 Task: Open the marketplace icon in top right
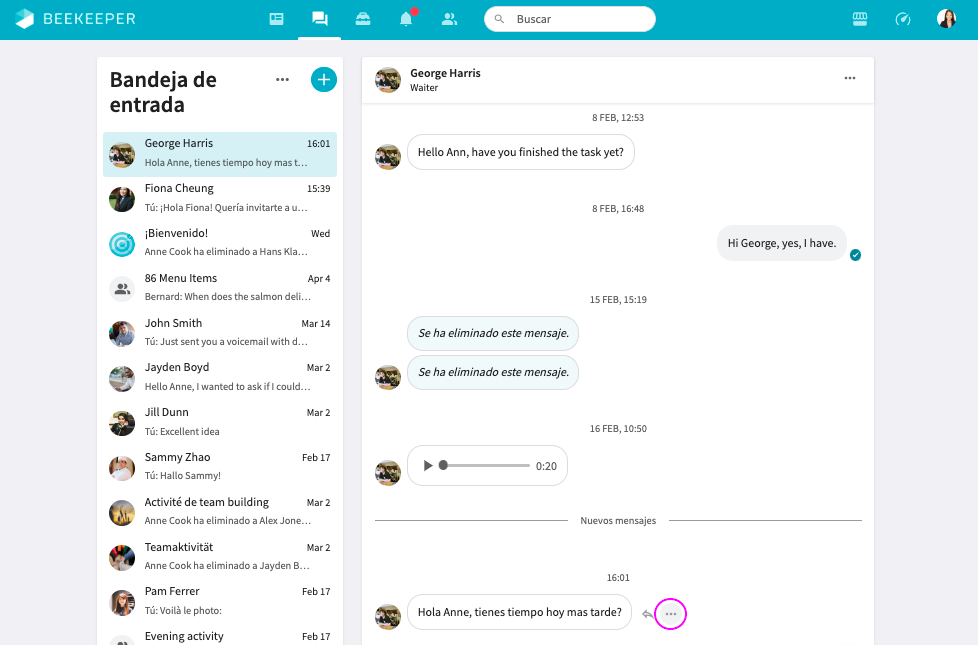(859, 19)
